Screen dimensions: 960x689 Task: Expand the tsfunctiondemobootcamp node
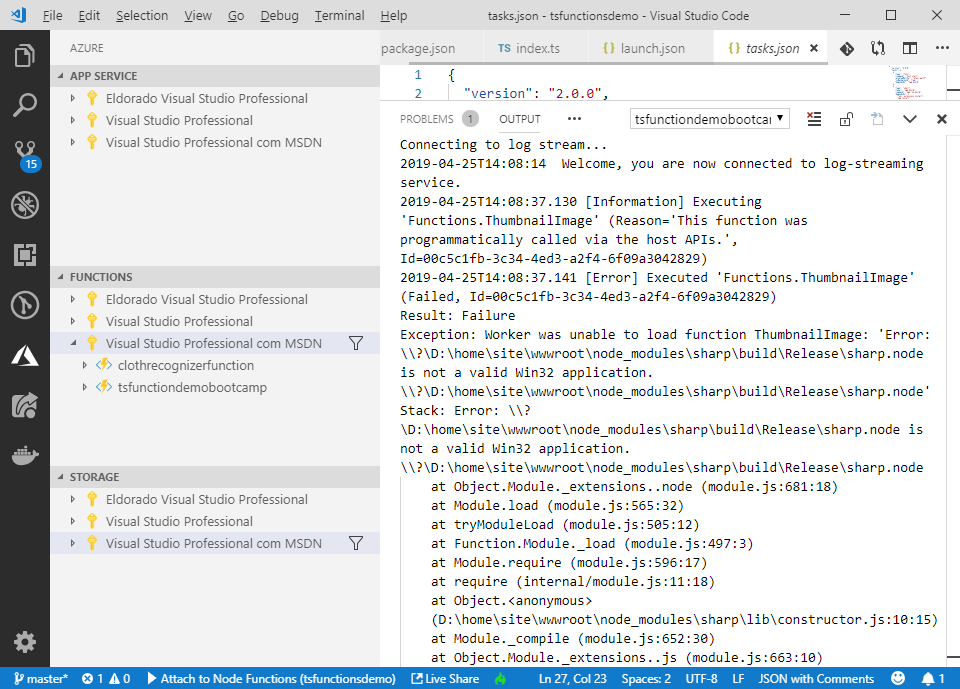[x=84, y=387]
